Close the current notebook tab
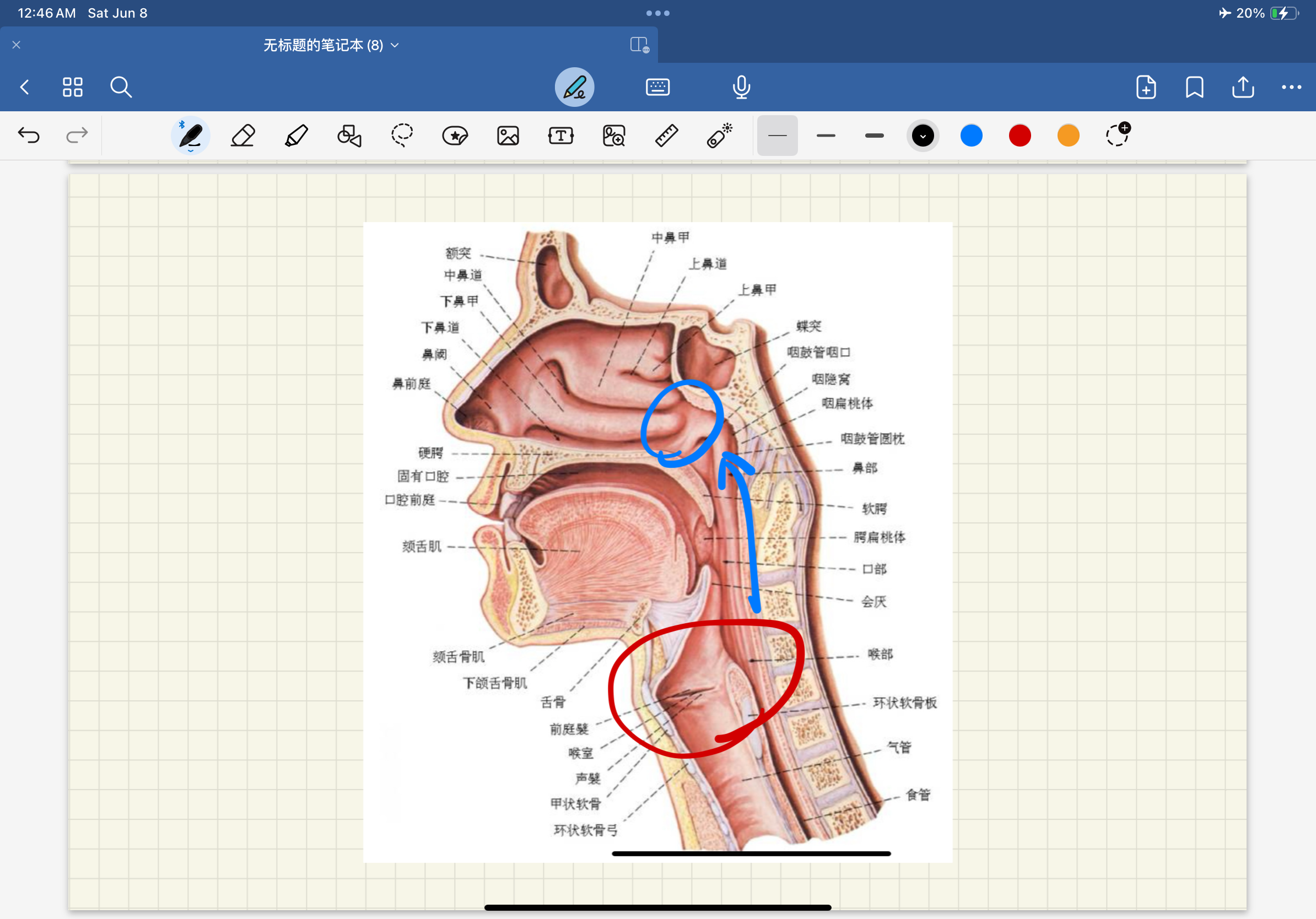The height and width of the screenshot is (919, 1316). 17,45
